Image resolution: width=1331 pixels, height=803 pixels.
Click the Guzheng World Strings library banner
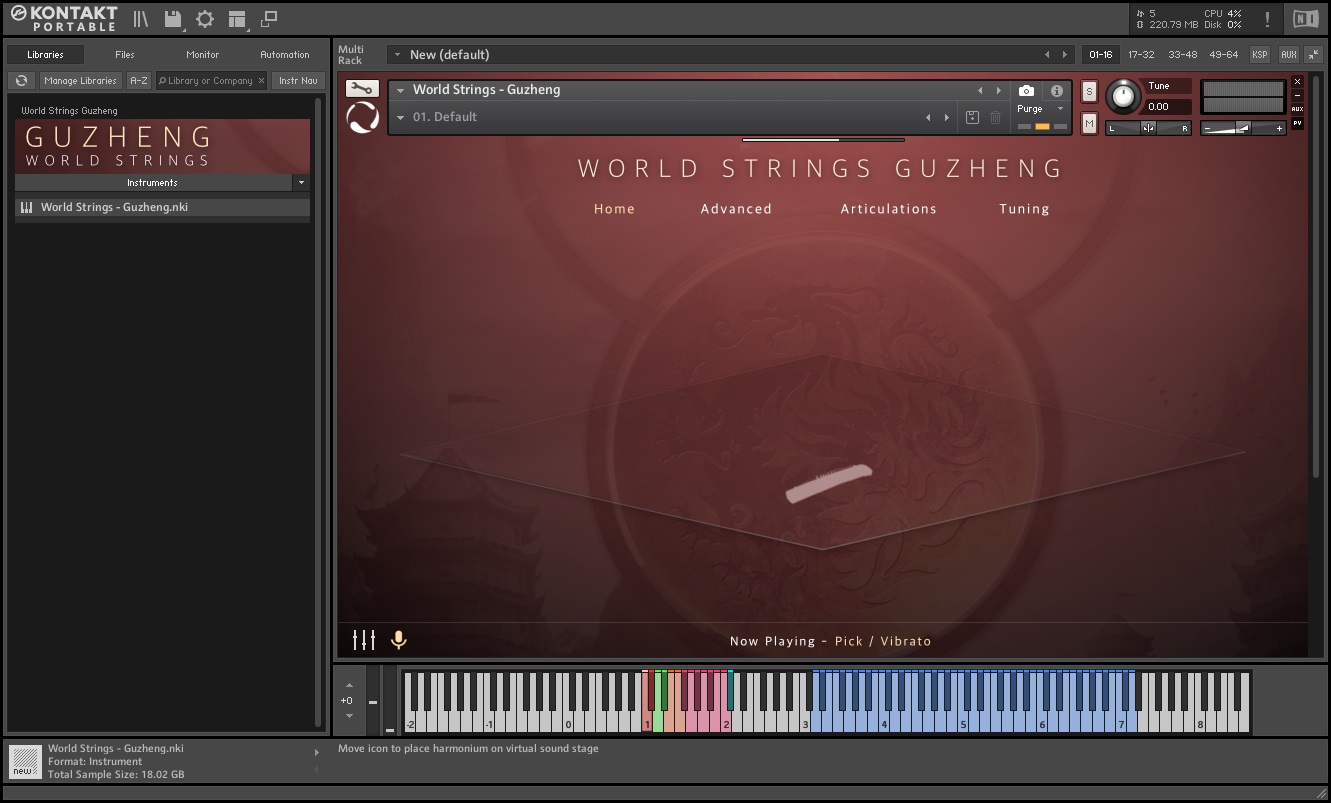pyautogui.click(x=162, y=147)
